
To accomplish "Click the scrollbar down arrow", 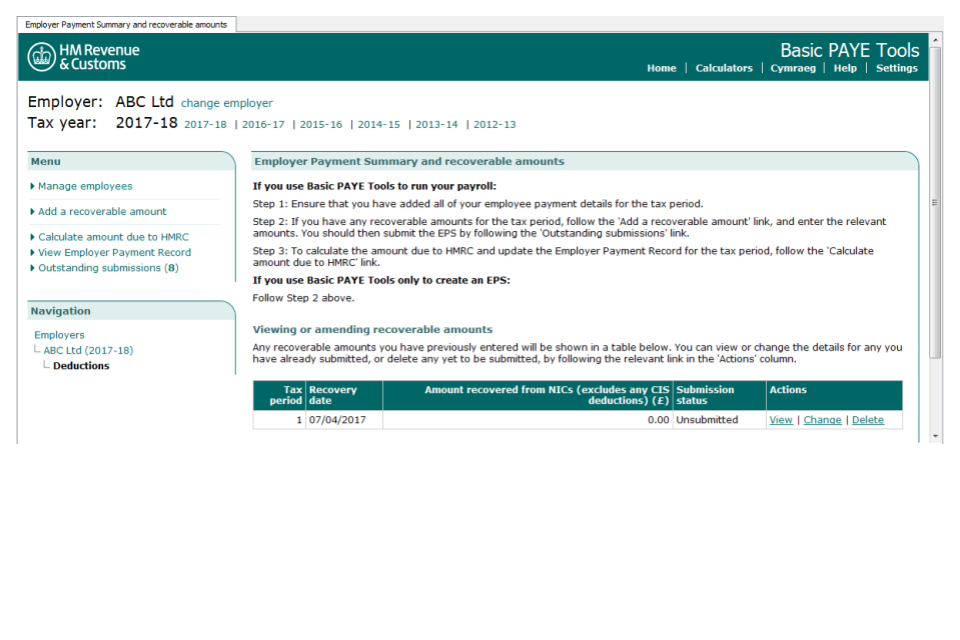I will [933, 434].
